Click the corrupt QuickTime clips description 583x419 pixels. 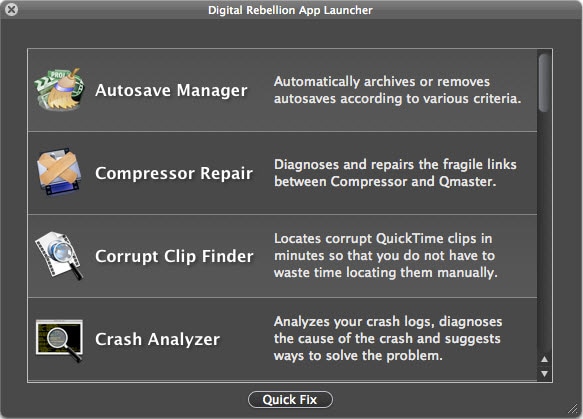tap(386, 255)
